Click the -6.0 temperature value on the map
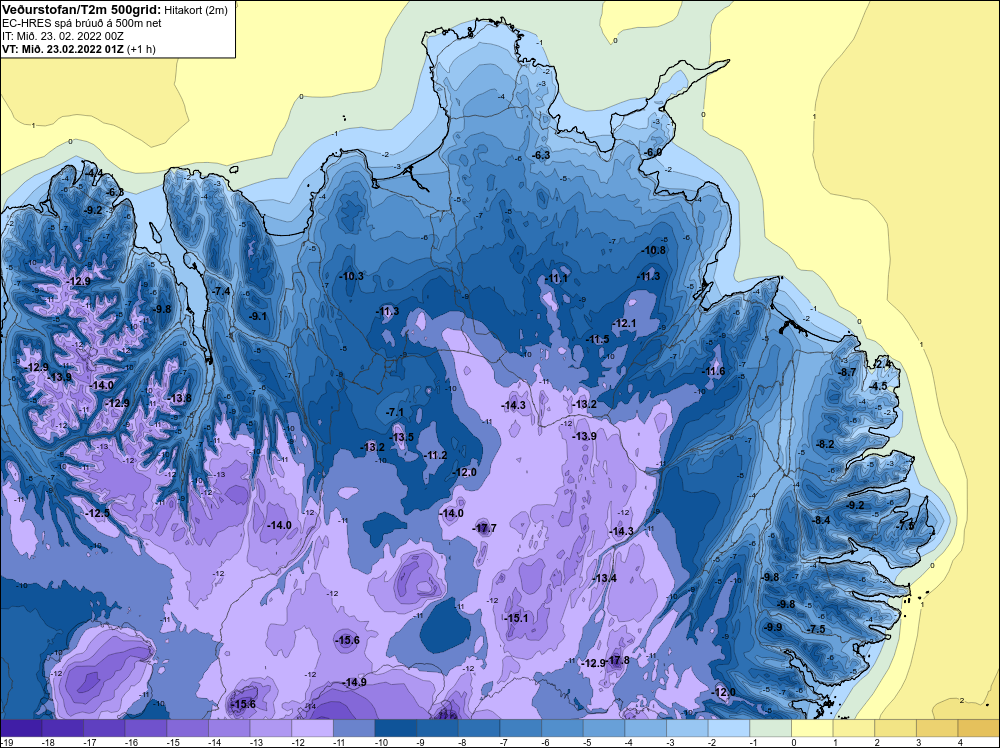 point(654,152)
